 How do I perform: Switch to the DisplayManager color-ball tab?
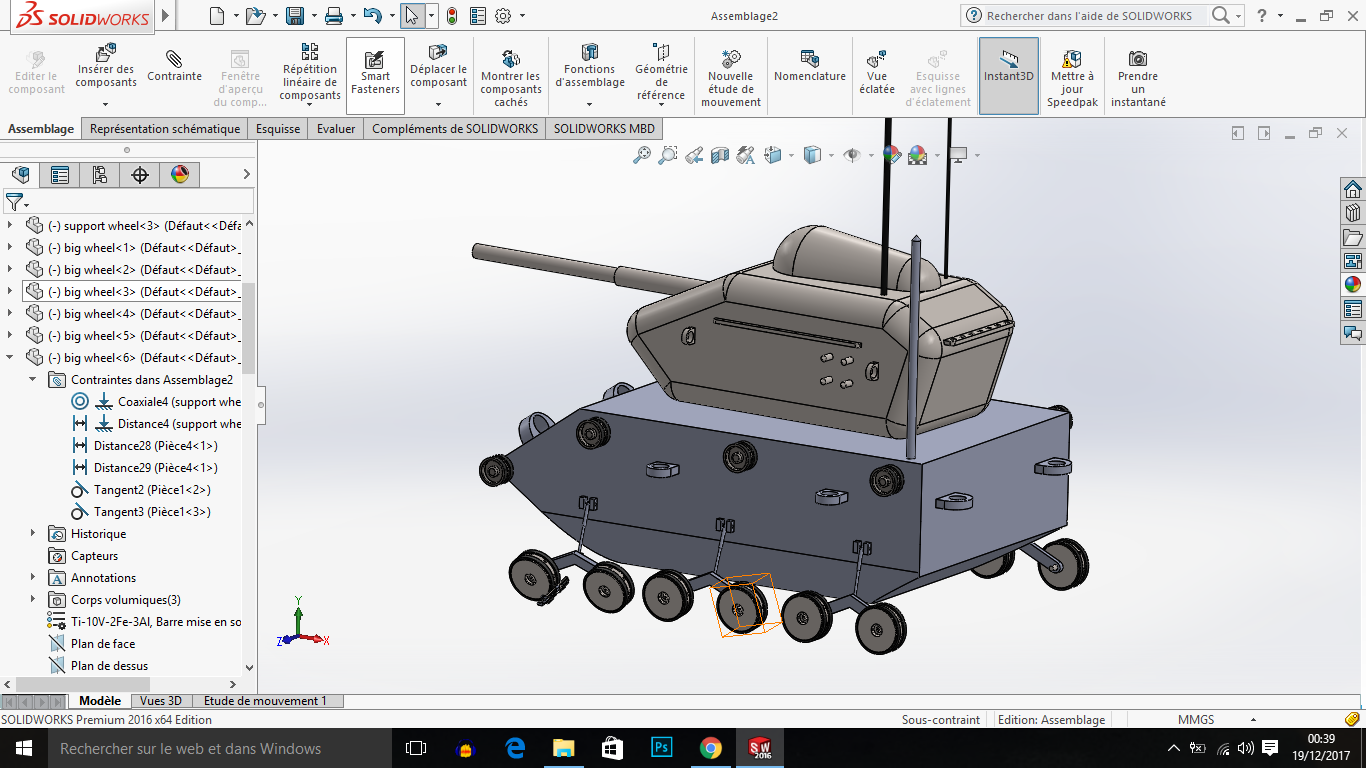(x=180, y=175)
